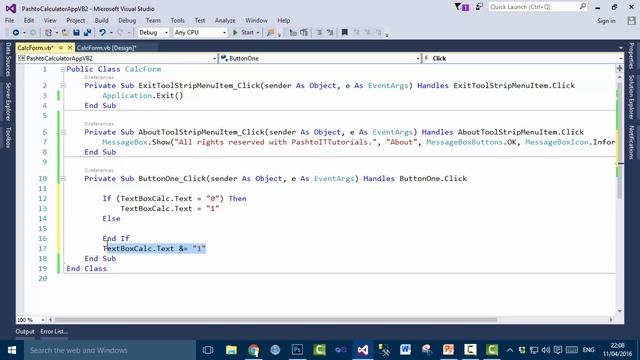This screenshot has height=360, width=640.
Task: Switch to CalcForm.vb [Design] tab
Action: (106, 48)
